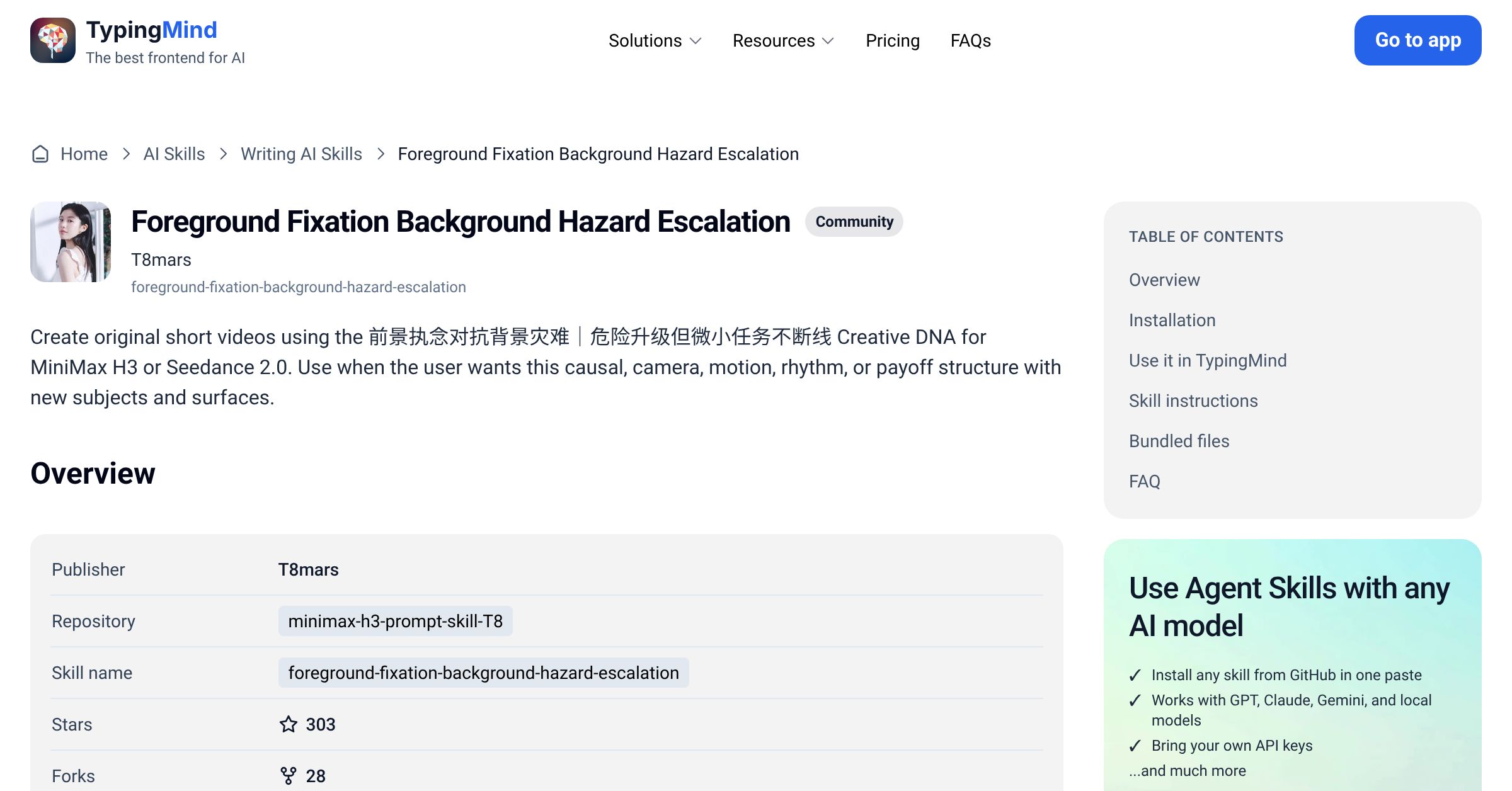The height and width of the screenshot is (791, 1512).
Task: Click 'Install any skill from GitHub' line
Action: click(1286, 675)
